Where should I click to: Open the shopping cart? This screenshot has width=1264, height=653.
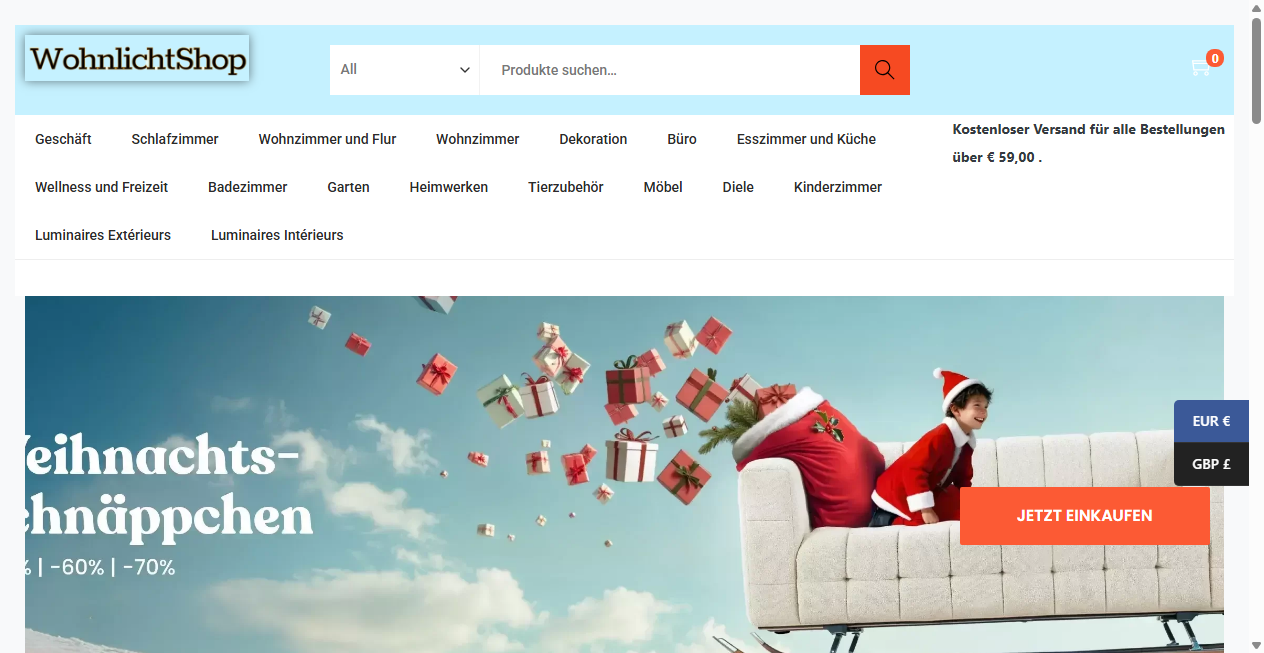1201,66
